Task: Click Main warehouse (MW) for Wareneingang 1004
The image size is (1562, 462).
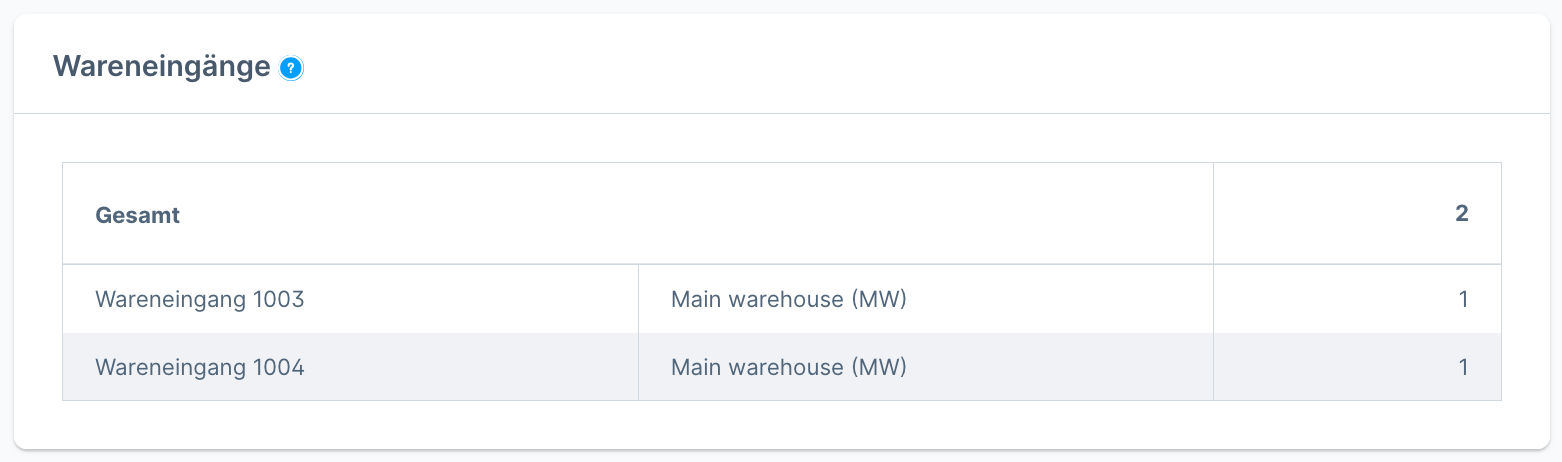Action: (788, 367)
